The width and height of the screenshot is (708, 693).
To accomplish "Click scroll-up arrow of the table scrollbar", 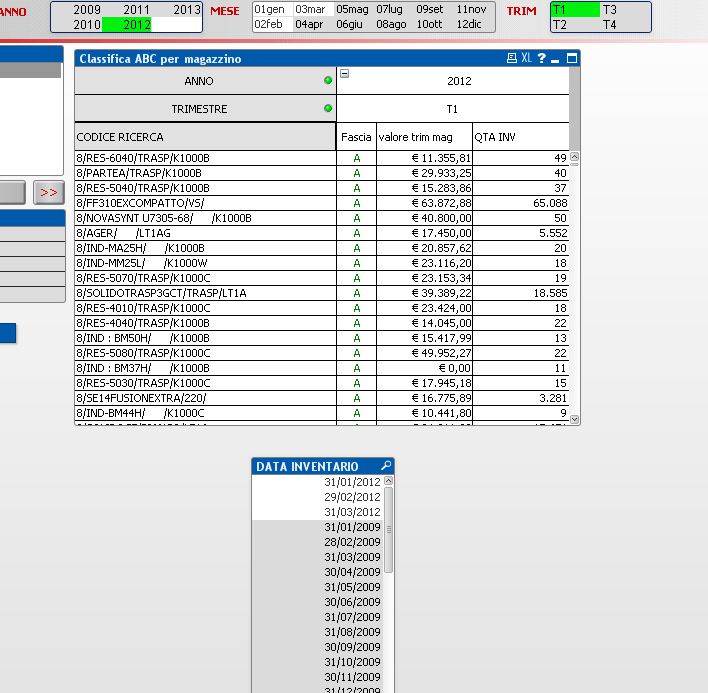I will (x=574, y=158).
